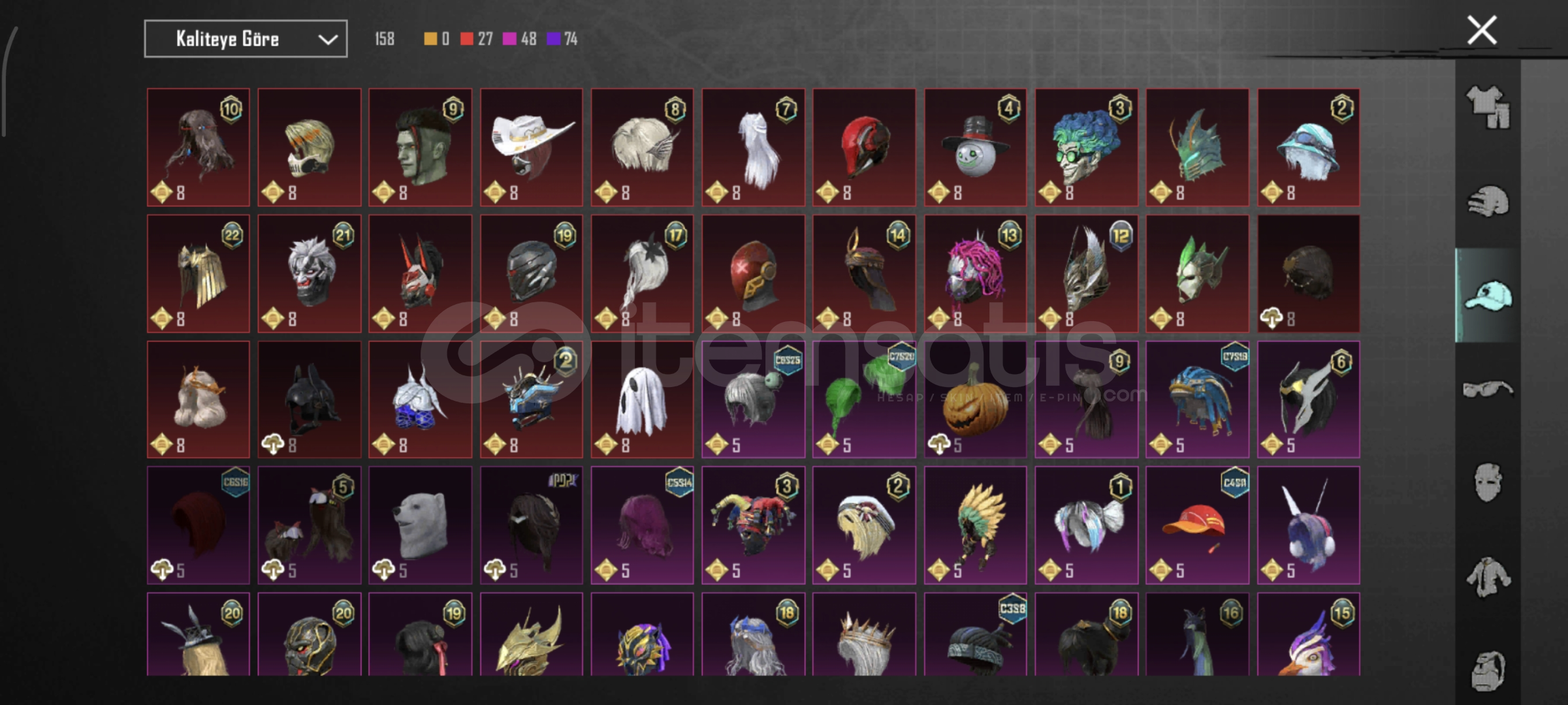1568x705 pixels.
Task: Select the white ghost sheet headwear
Action: (x=642, y=399)
